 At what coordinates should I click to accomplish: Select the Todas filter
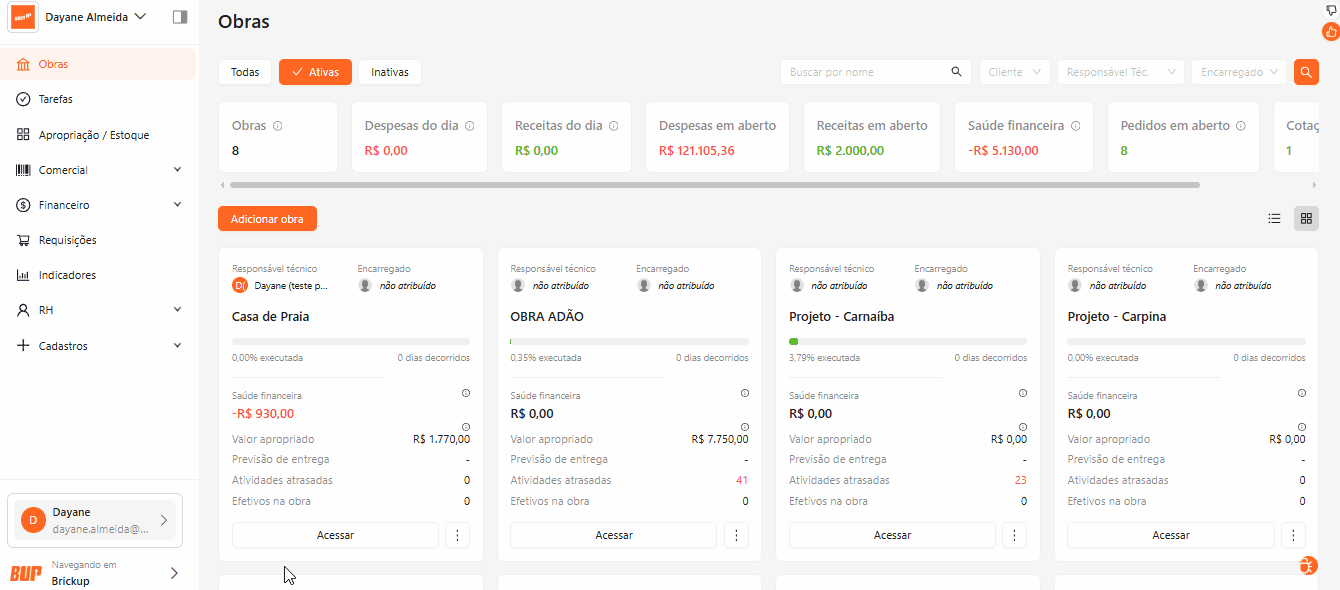(x=245, y=72)
